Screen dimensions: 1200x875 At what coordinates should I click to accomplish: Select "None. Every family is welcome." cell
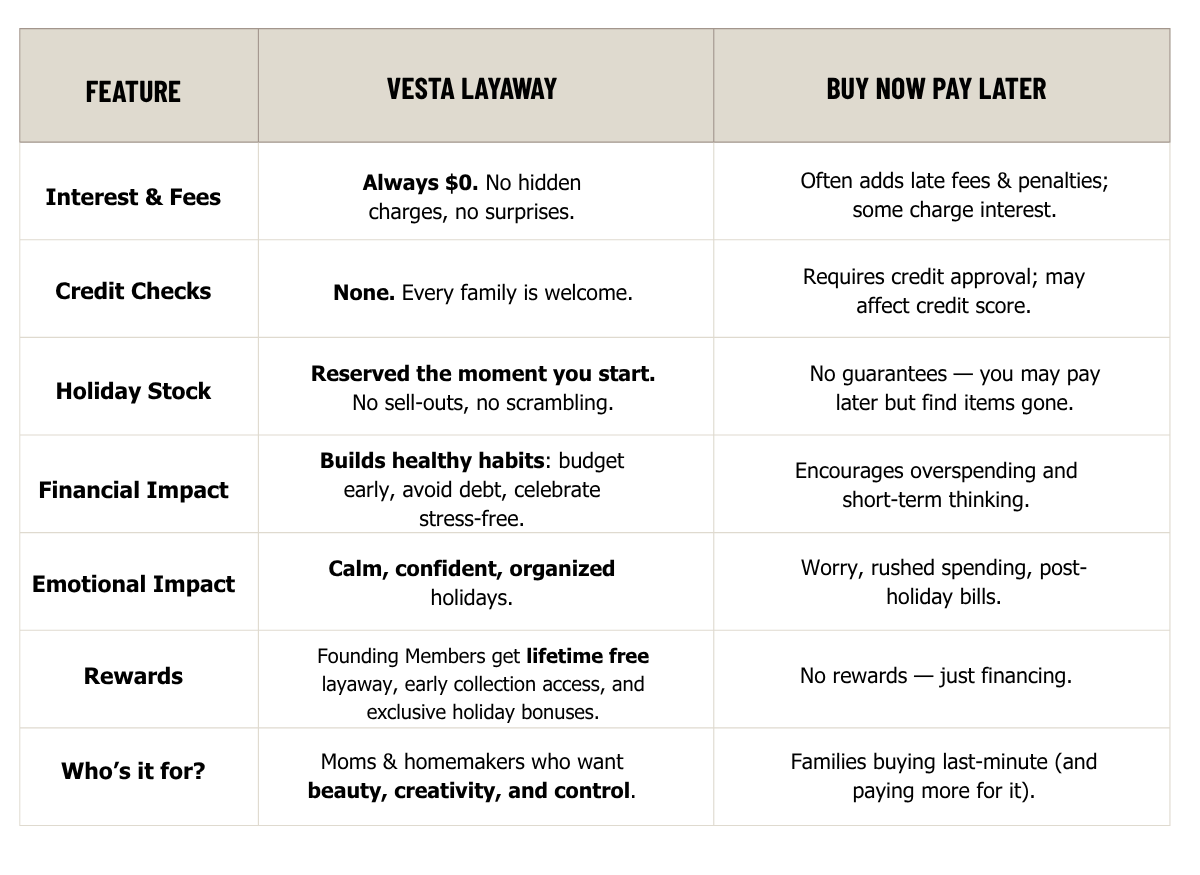[x=482, y=294]
